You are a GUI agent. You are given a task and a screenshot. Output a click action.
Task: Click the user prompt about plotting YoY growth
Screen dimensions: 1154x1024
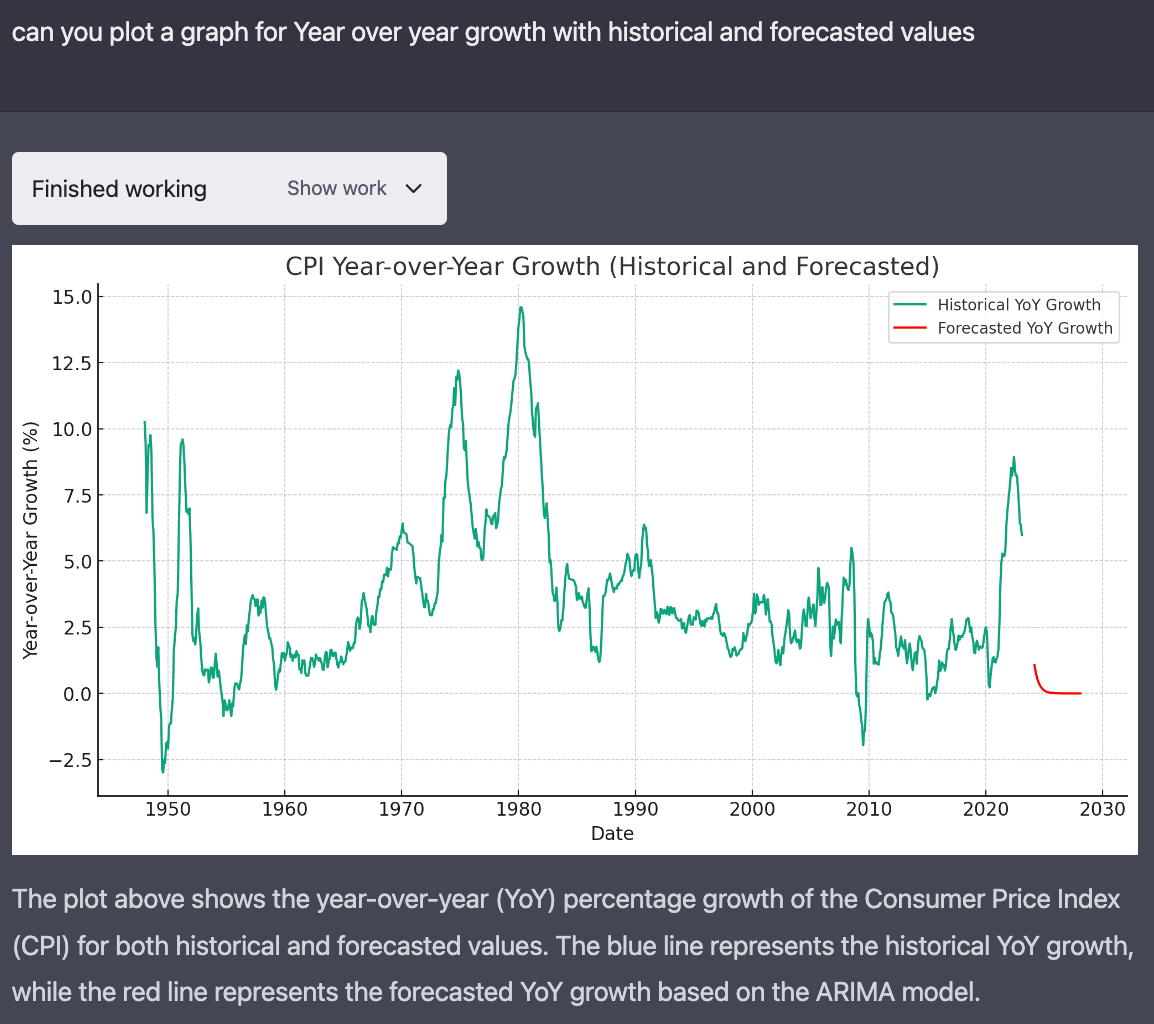(x=493, y=32)
